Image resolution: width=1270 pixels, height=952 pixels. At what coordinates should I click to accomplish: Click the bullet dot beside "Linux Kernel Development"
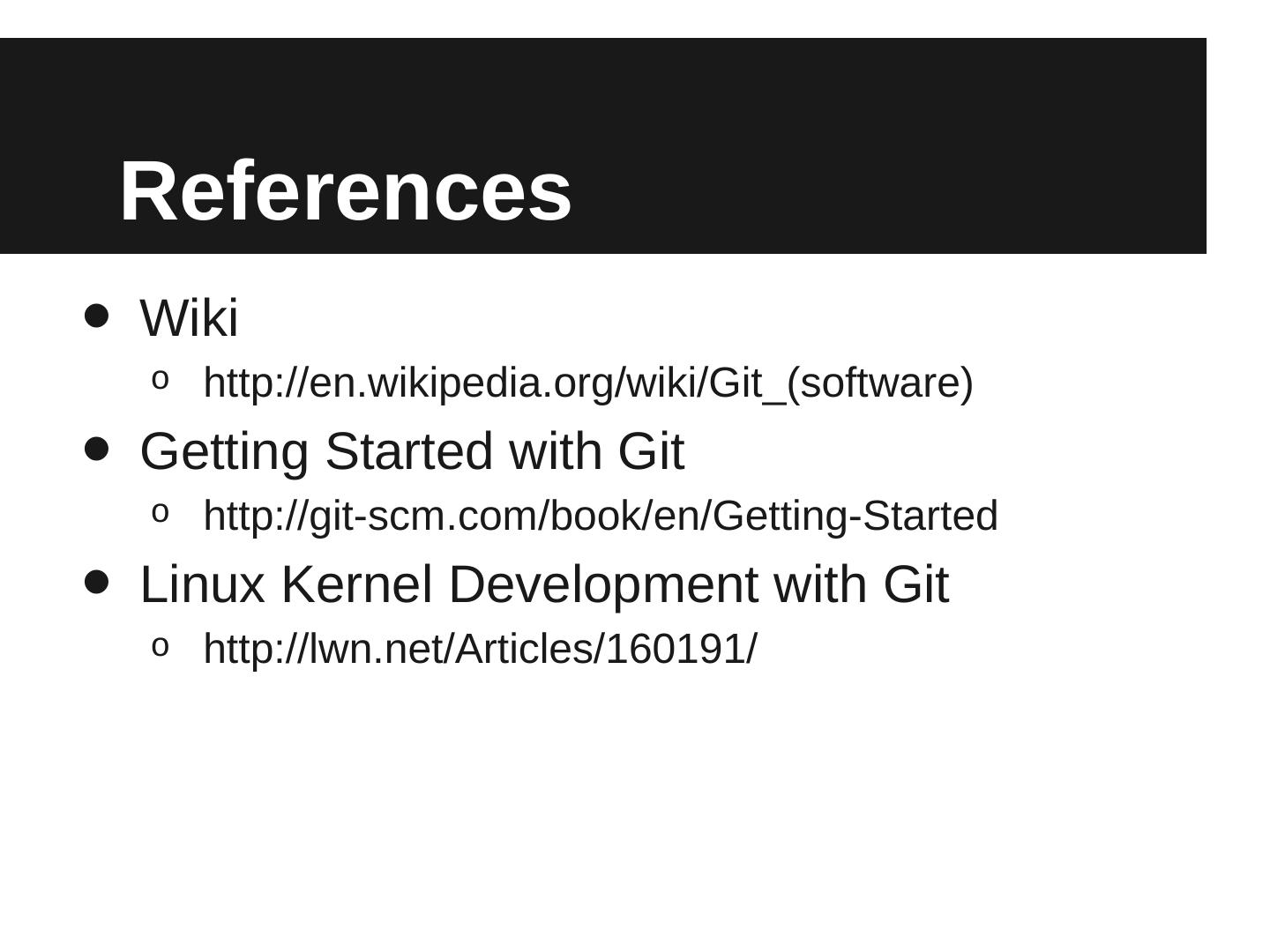click(96, 582)
